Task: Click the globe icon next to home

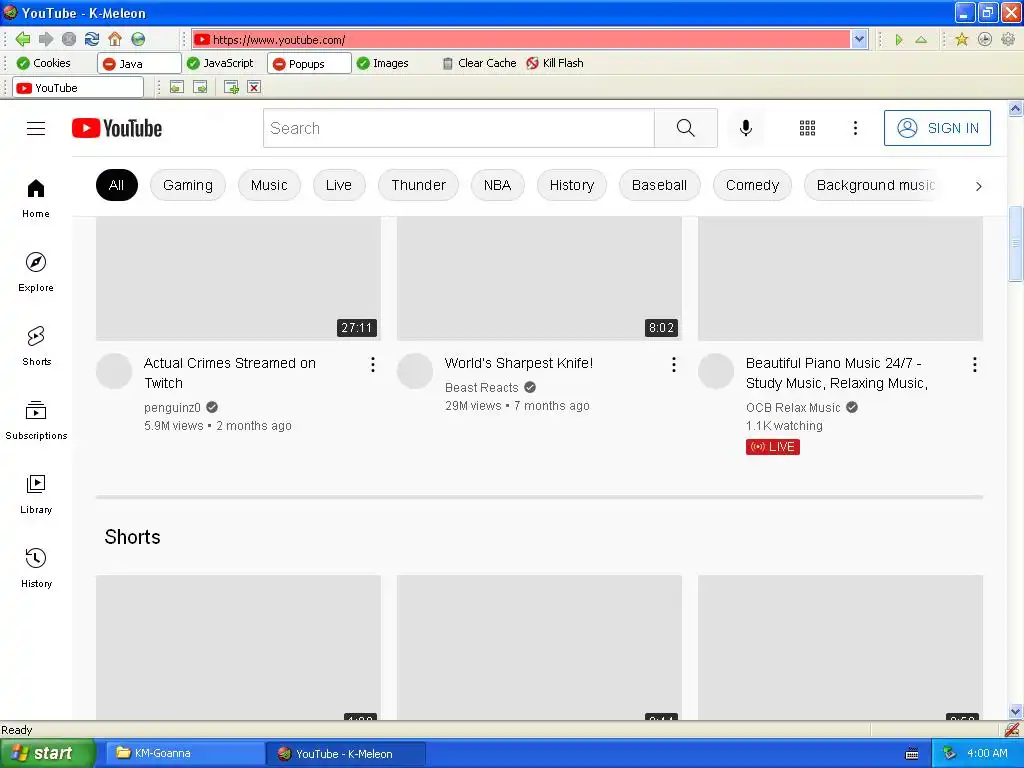Action: point(138,39)
